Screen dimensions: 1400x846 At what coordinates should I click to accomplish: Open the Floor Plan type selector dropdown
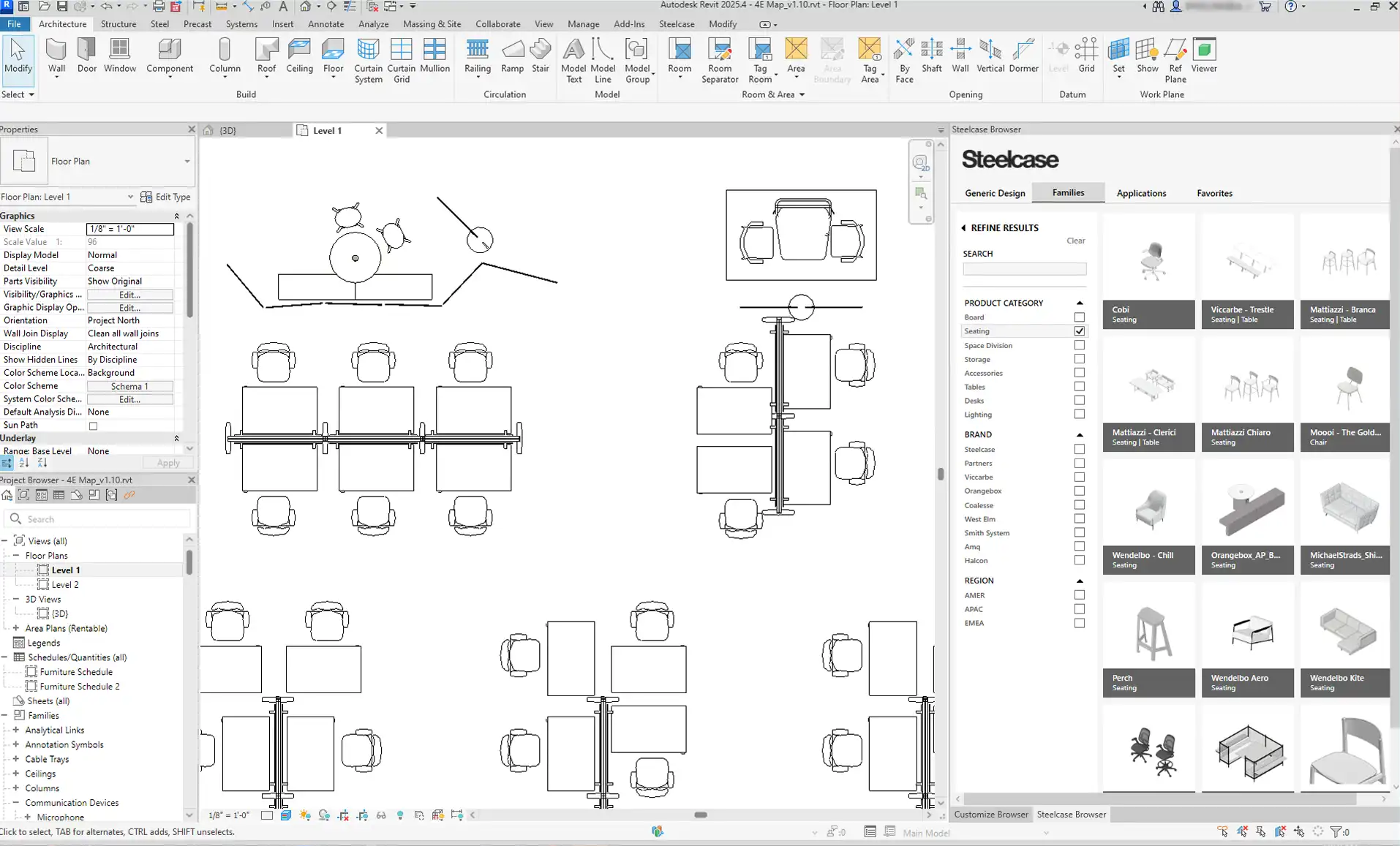tap(187, 162)
